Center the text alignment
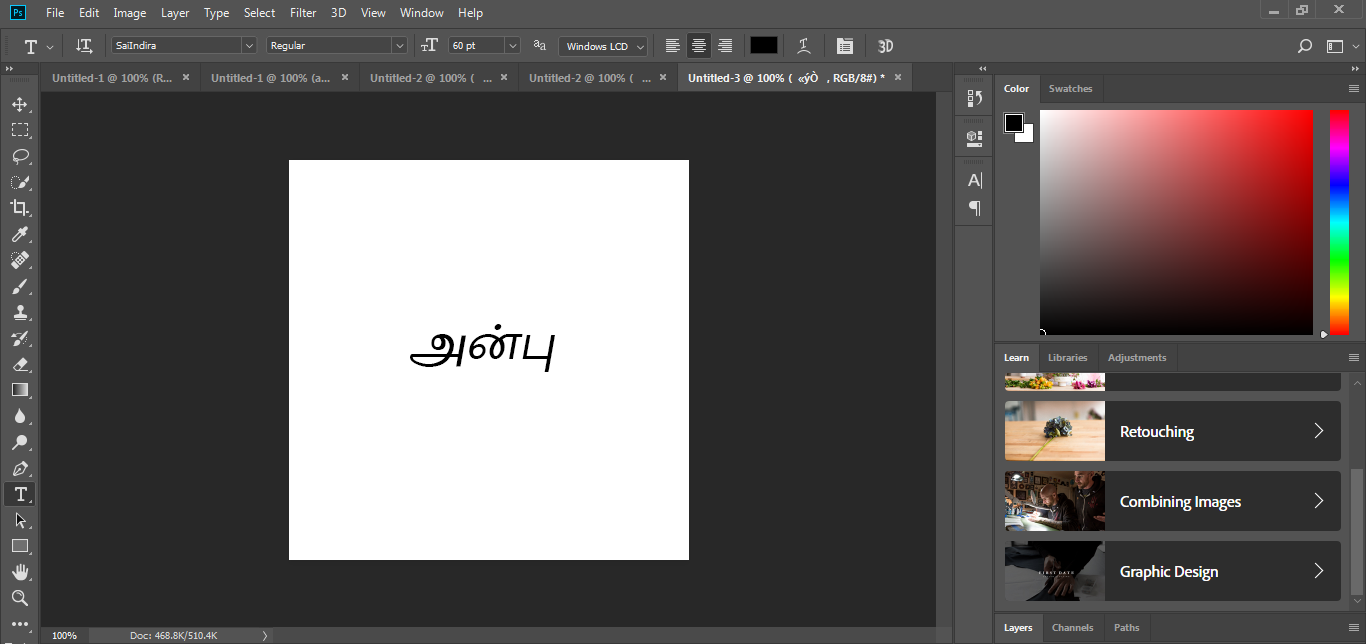This screenshot has width=1366, height=644. coord(699,45)
